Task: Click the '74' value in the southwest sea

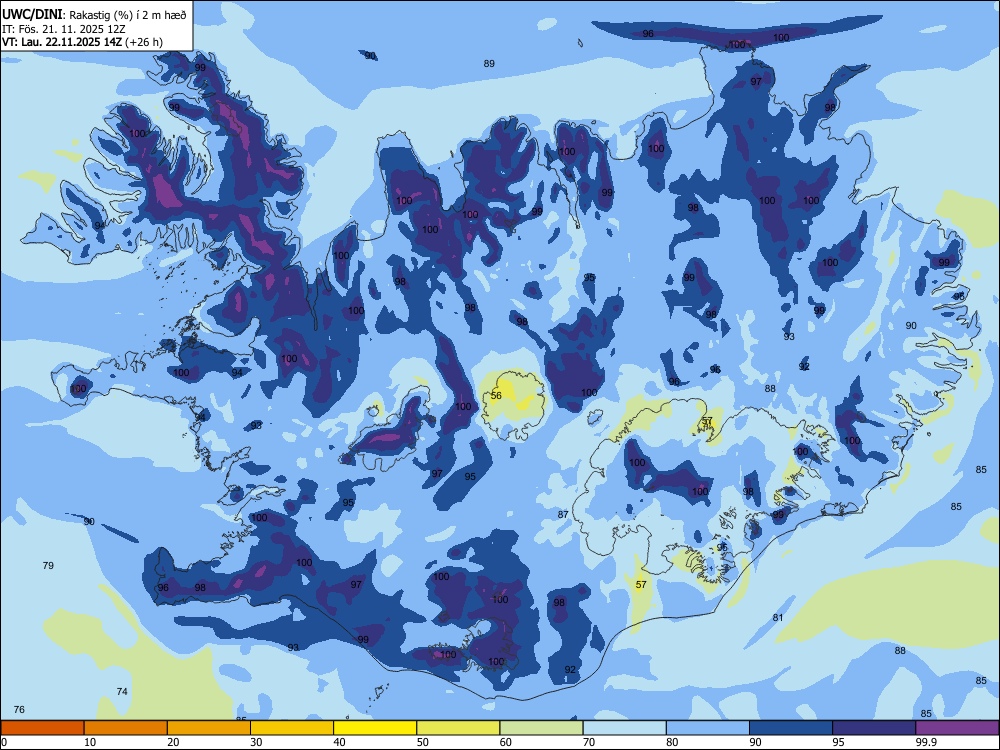Action: coord(122,691)
